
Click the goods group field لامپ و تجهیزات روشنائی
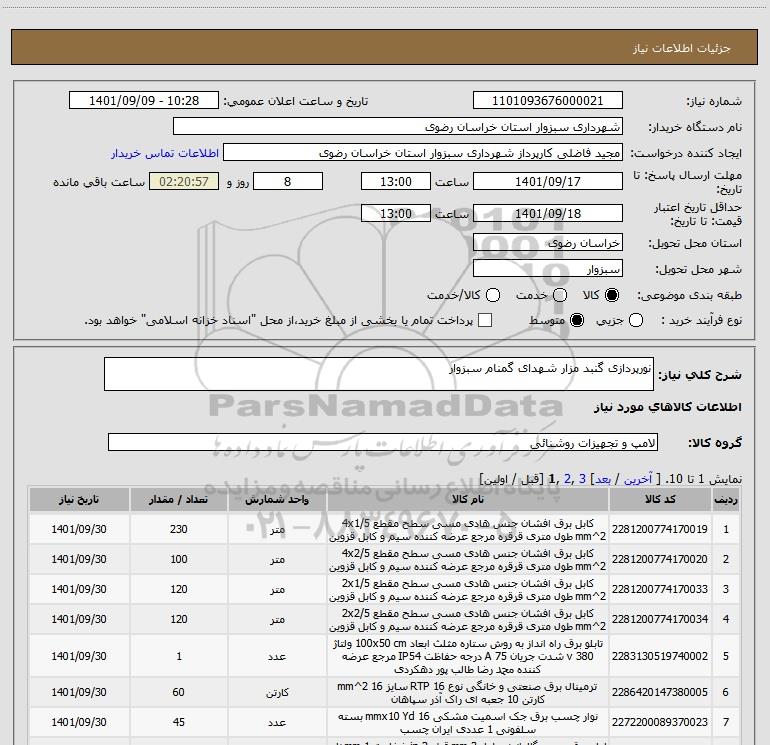pos(383,442)
